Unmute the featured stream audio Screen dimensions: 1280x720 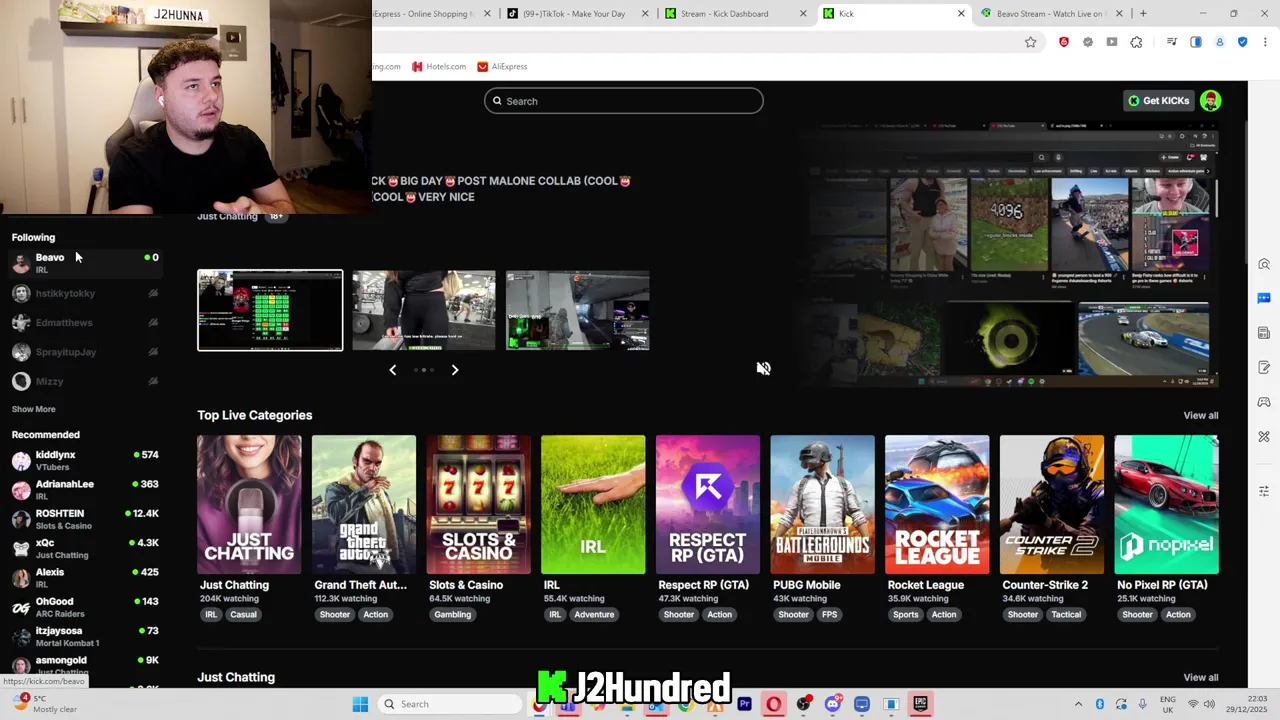point(763,368)
